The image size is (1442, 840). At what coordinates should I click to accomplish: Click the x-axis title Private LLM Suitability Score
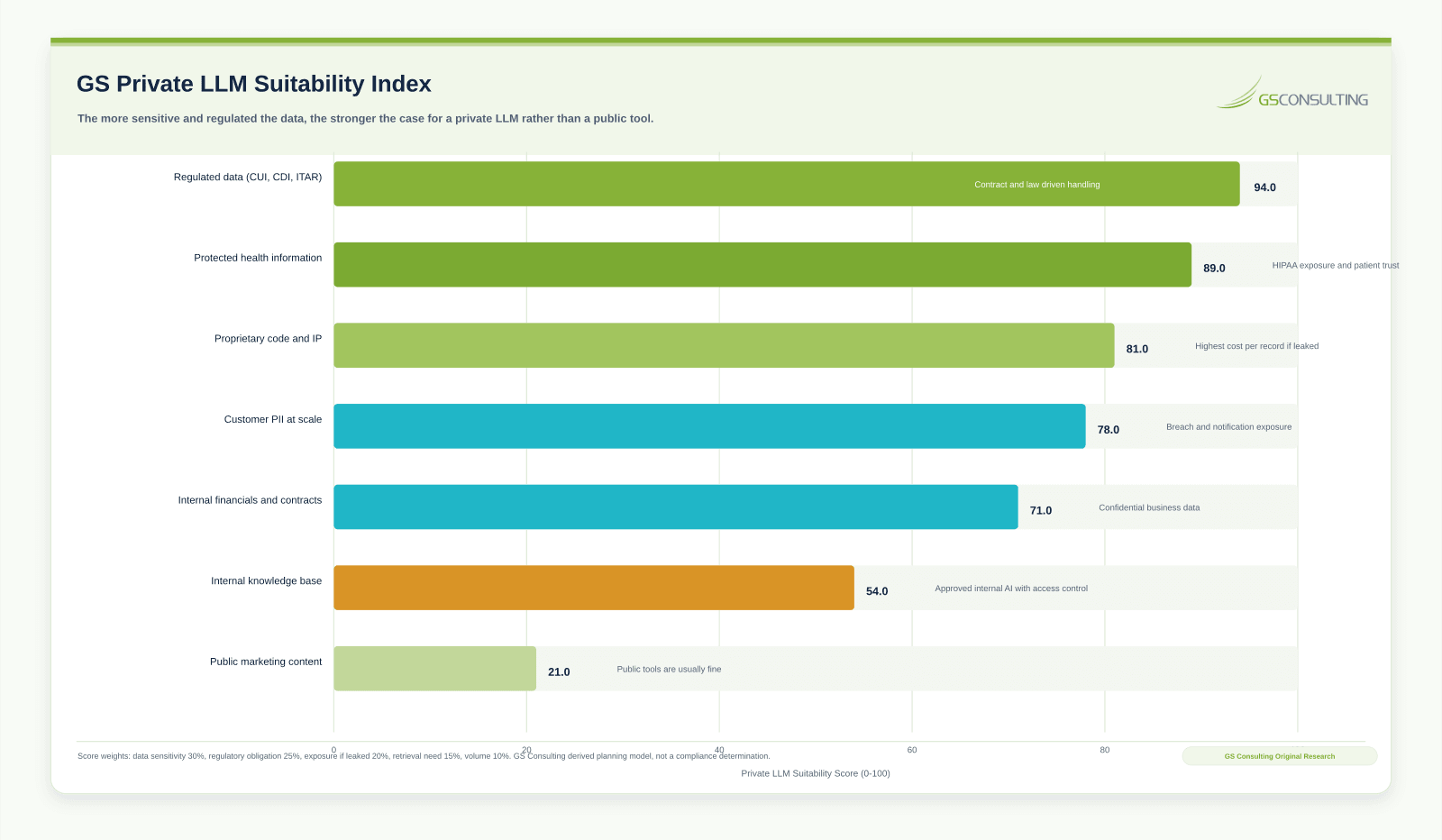(816, 773)
